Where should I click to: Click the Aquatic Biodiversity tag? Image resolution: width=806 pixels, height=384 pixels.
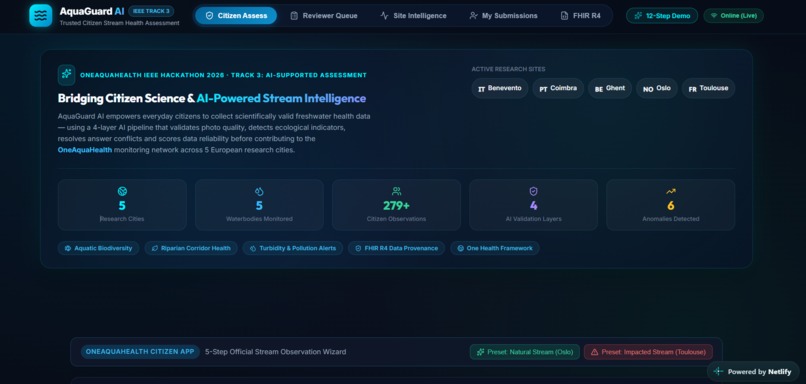click(x=98, y=248)
